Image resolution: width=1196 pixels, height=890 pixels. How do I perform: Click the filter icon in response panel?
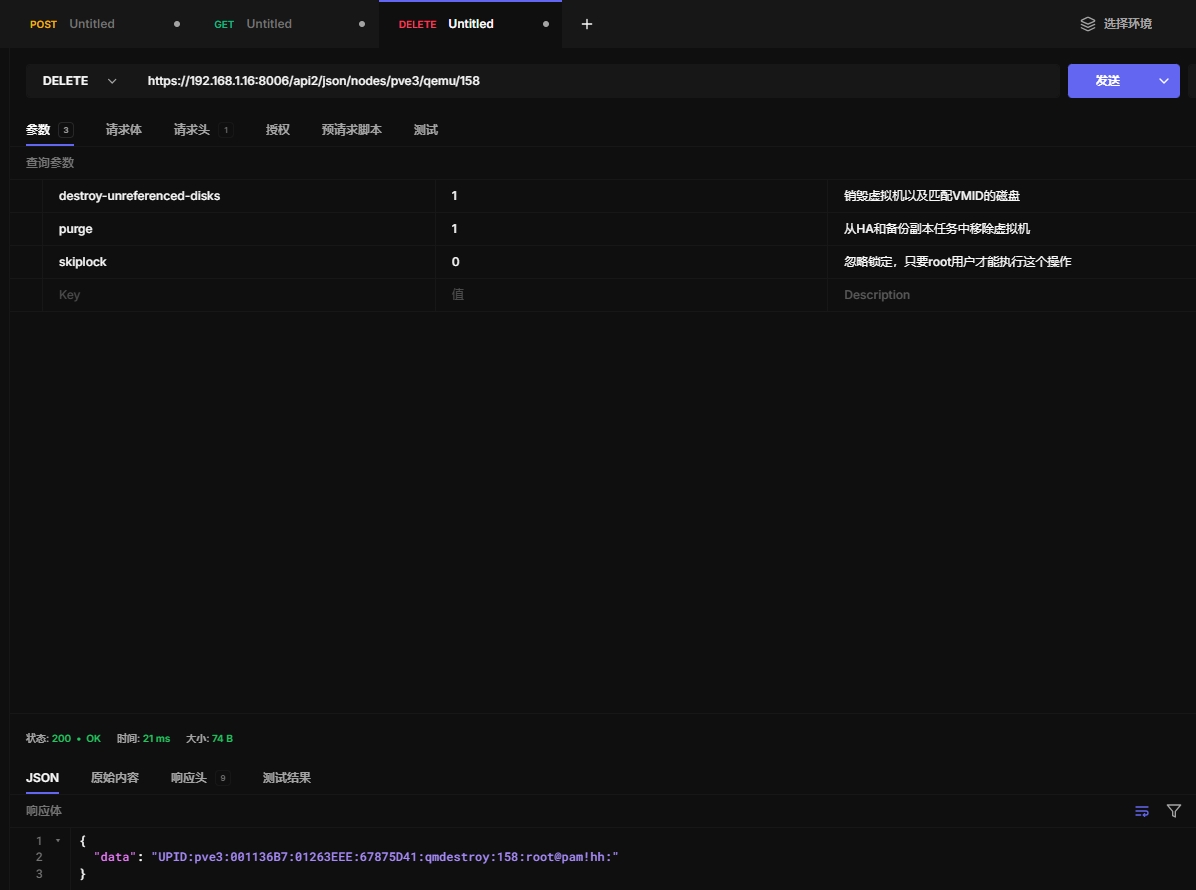tap(1174, 811)
